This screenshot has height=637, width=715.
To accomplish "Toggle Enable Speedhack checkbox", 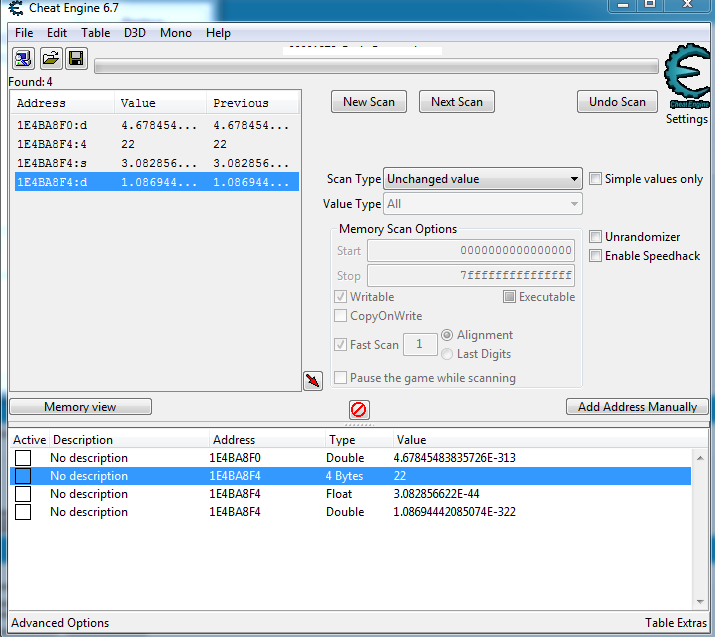I will tap(595, 255).
